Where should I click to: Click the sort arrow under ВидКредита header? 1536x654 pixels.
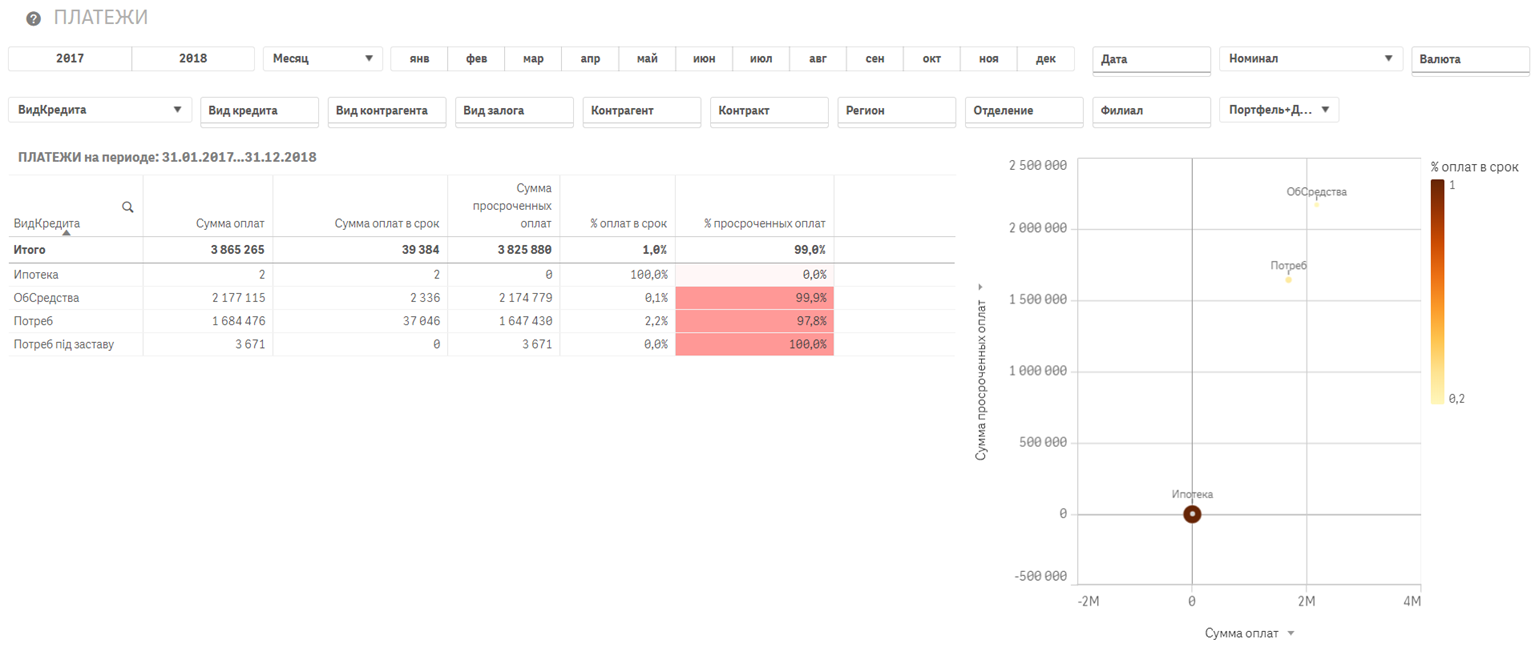coord(66,232)
